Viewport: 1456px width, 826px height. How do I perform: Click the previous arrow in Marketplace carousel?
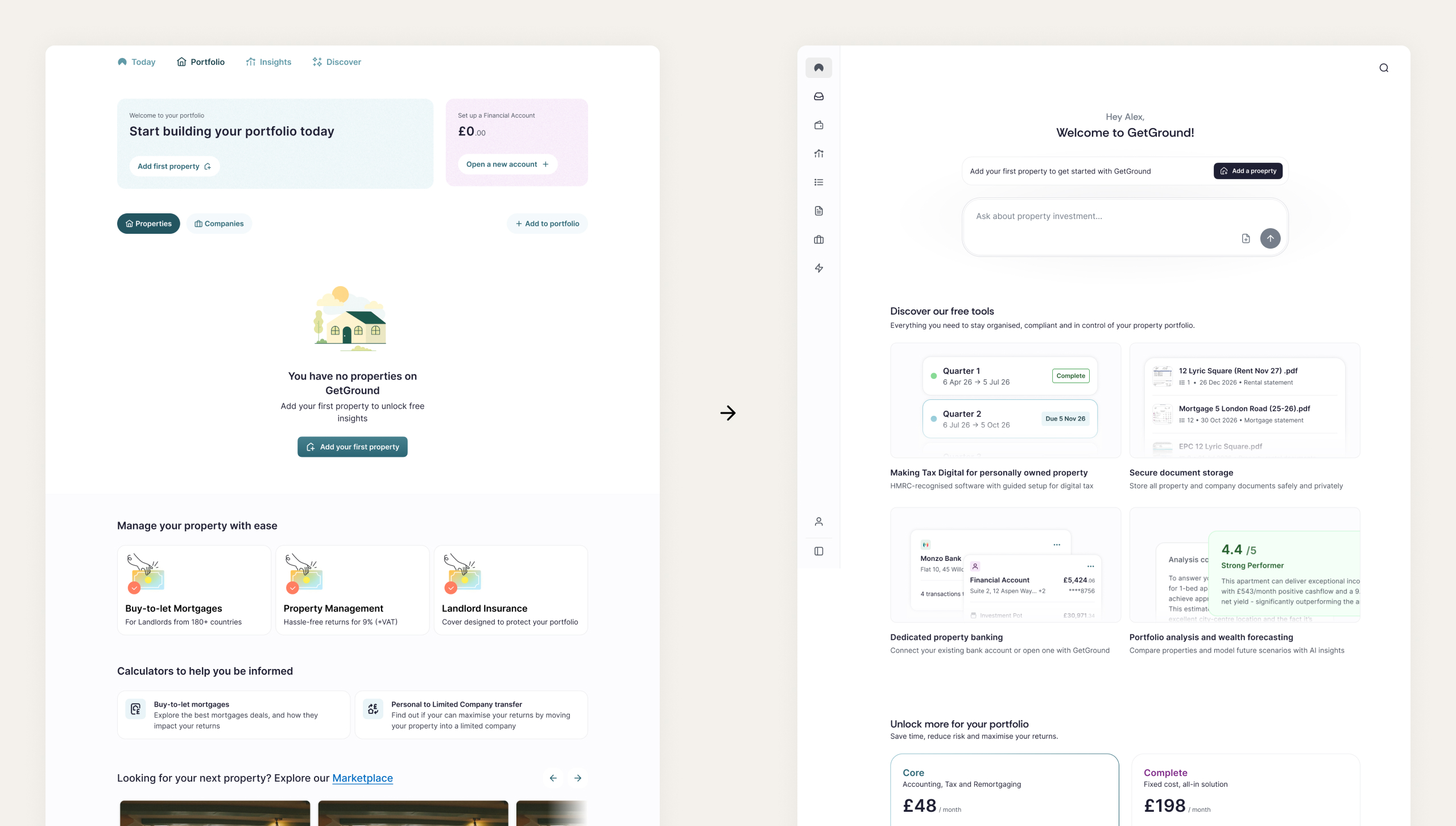click(x=553, y=778)
